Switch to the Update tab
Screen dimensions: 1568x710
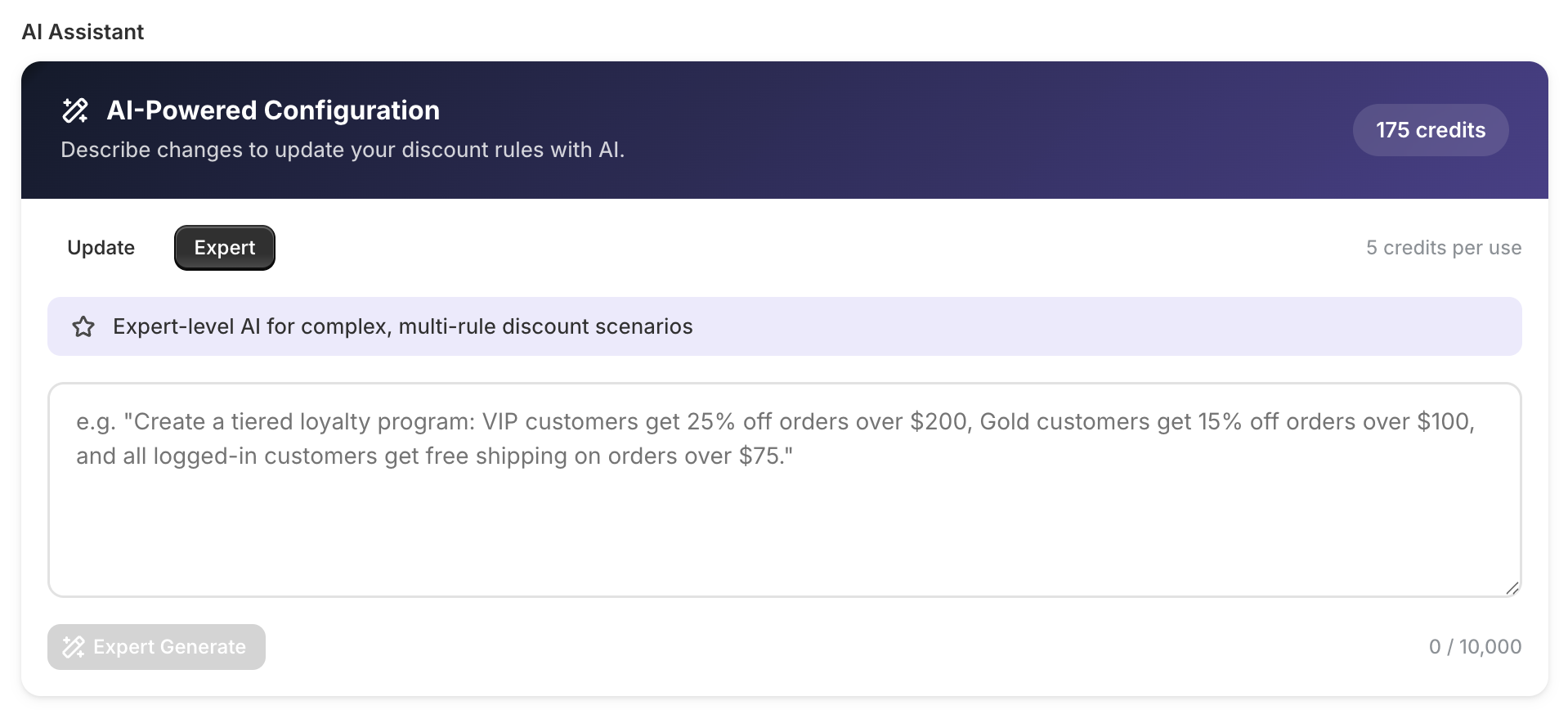coord(101,248)
